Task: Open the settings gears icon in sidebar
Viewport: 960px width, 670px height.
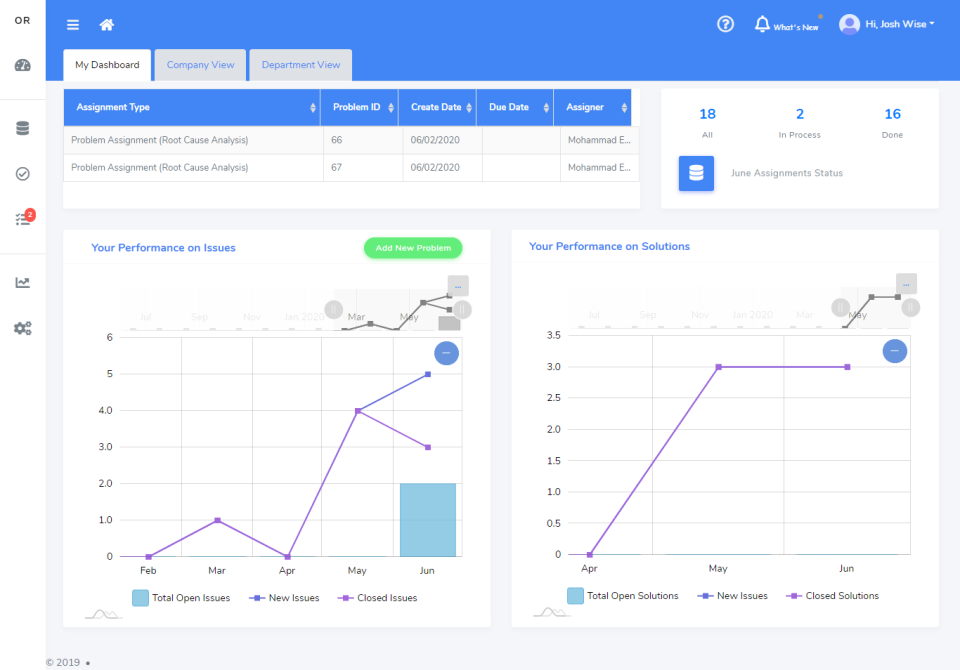Action: 22,327
